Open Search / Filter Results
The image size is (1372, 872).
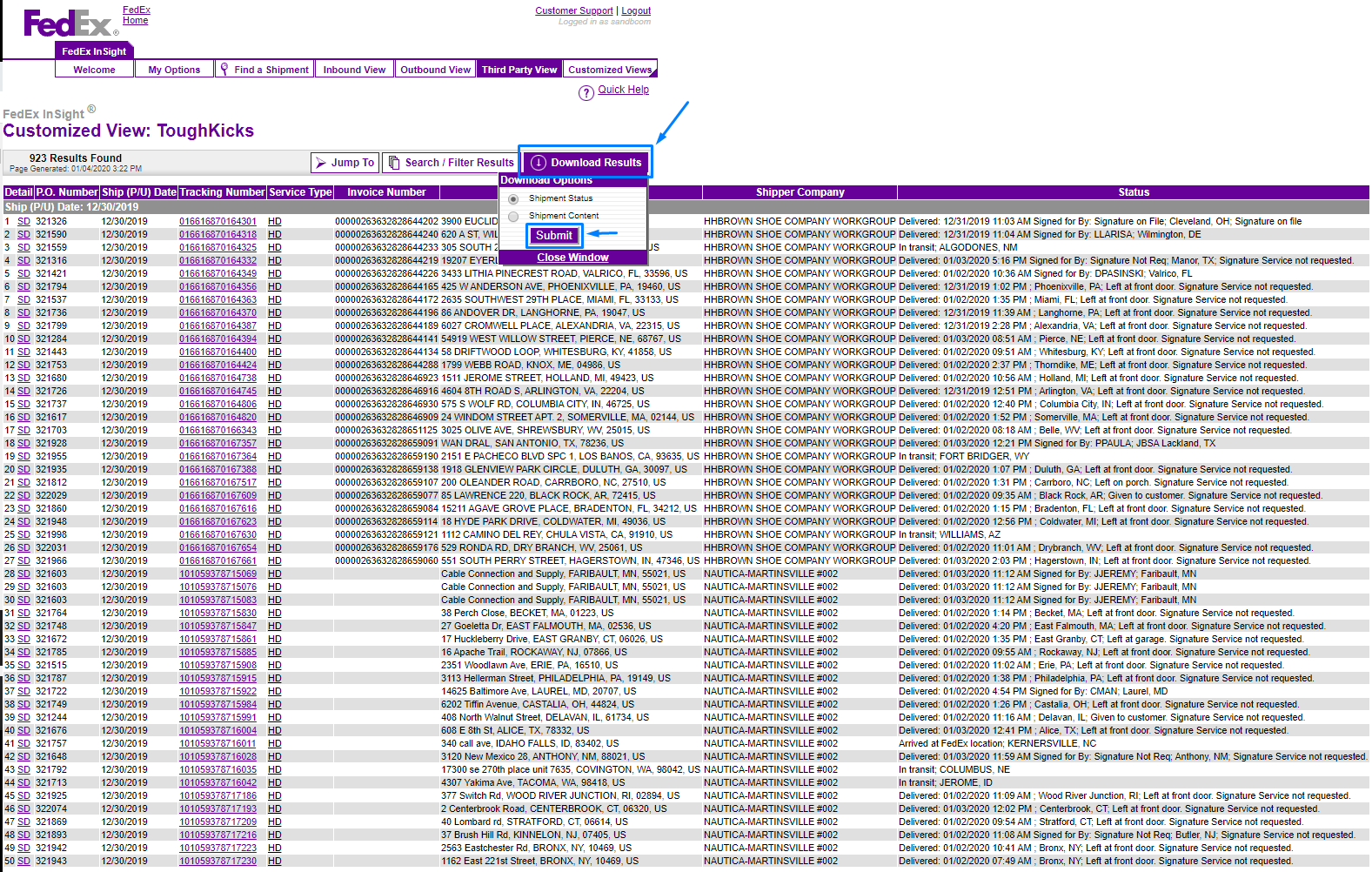tap(459, 163)
